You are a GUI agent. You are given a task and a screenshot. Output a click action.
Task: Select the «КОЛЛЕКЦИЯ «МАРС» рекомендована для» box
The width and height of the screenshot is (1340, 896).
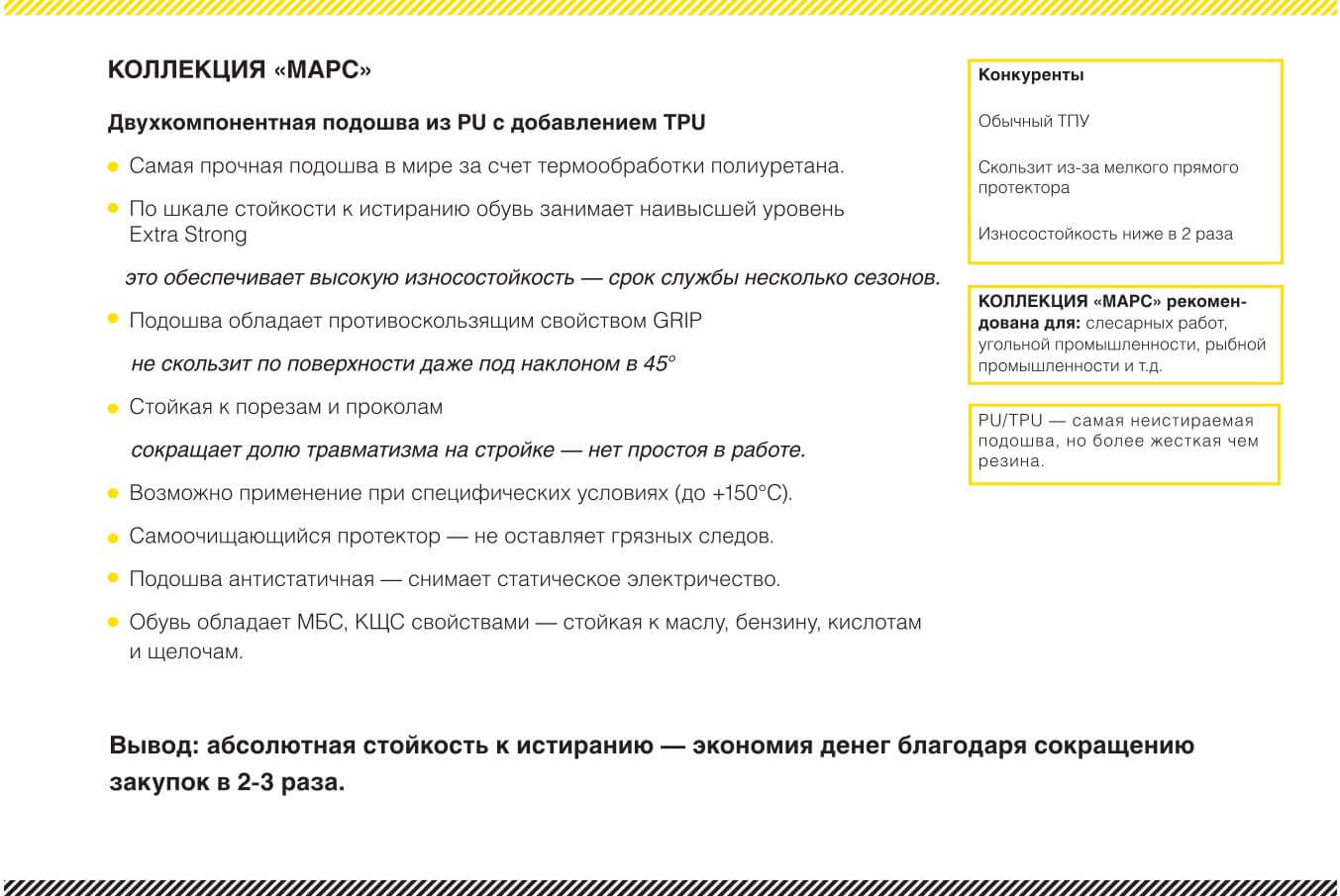click(x=1124, y=334)
